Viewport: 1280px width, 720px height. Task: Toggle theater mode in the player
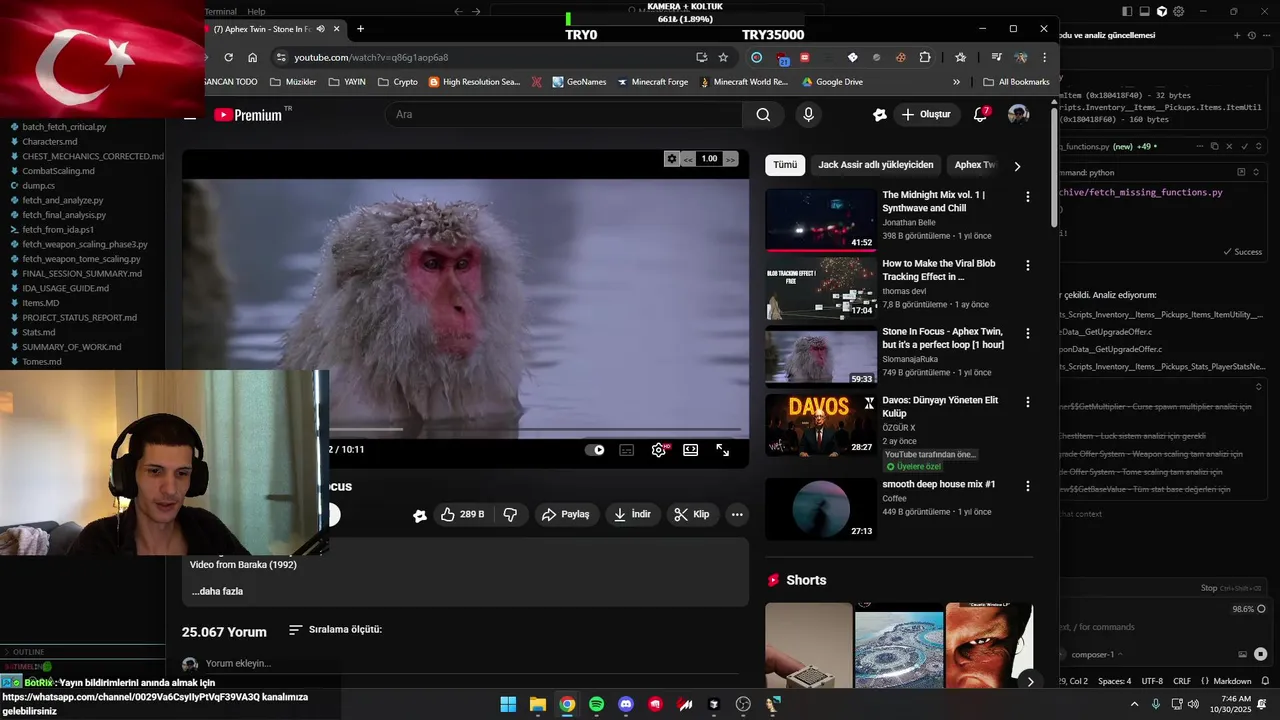tap(690, 450)
